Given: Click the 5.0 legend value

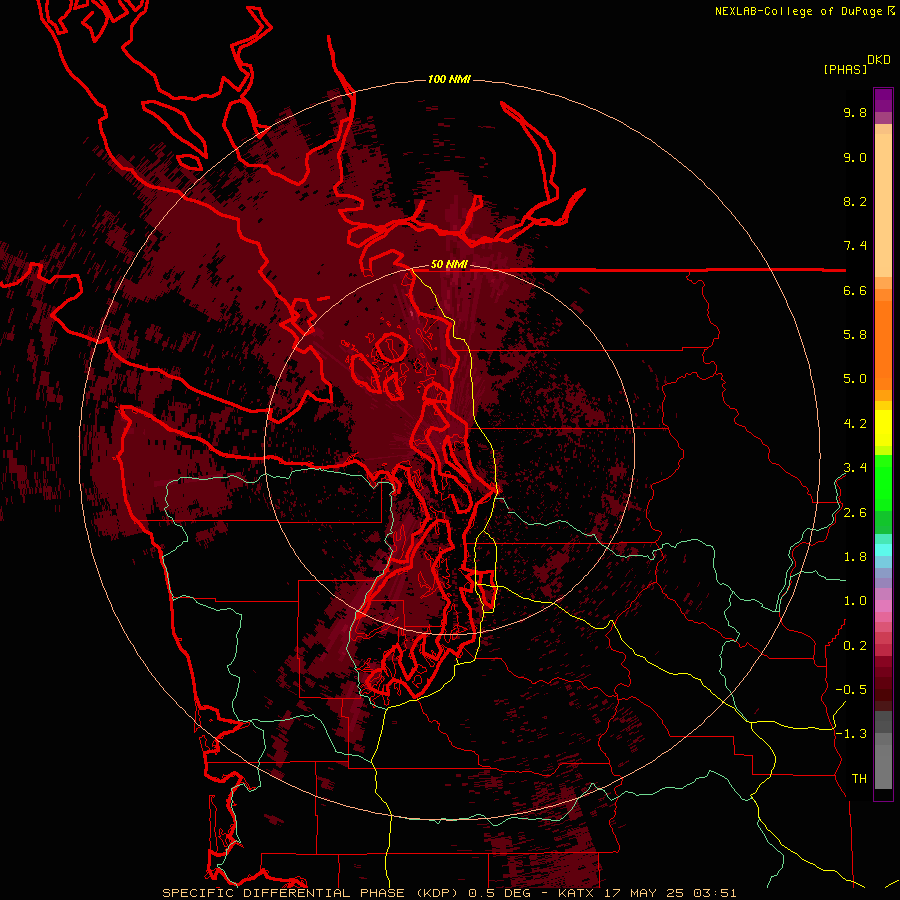Looking at the screenshot, I should coord(855,379).
